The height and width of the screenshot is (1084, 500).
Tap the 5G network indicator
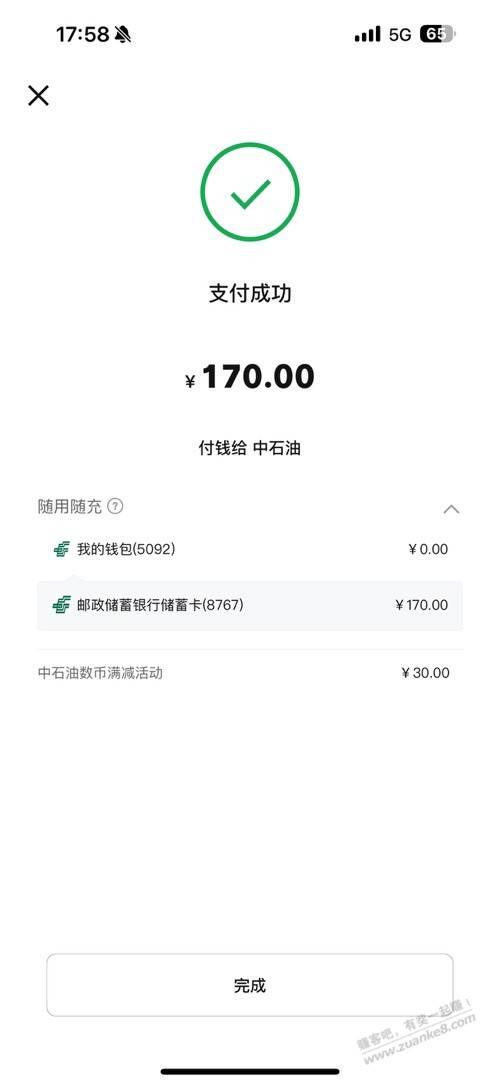click(400, 35)
